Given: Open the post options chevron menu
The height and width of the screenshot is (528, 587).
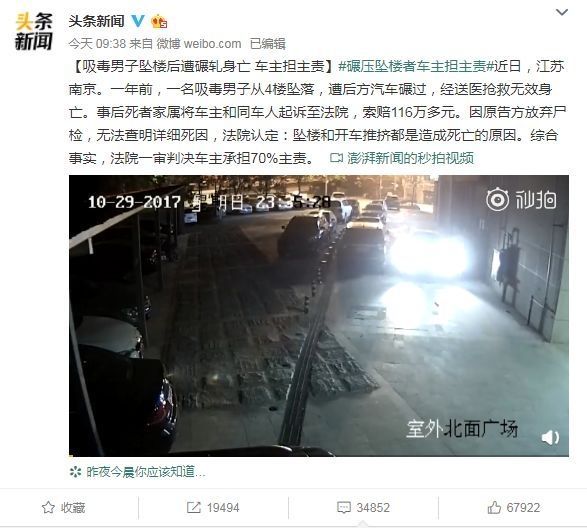Looking at the screenshot, I should [562, 12].
